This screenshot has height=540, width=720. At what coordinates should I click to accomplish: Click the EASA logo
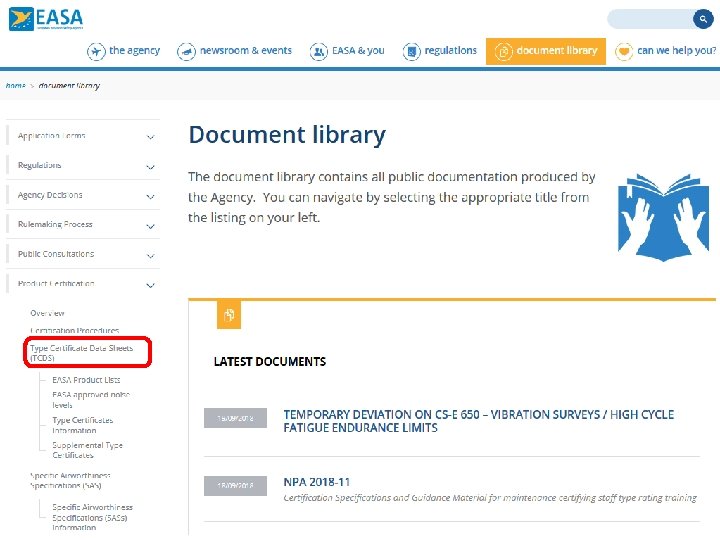point(46,19)
